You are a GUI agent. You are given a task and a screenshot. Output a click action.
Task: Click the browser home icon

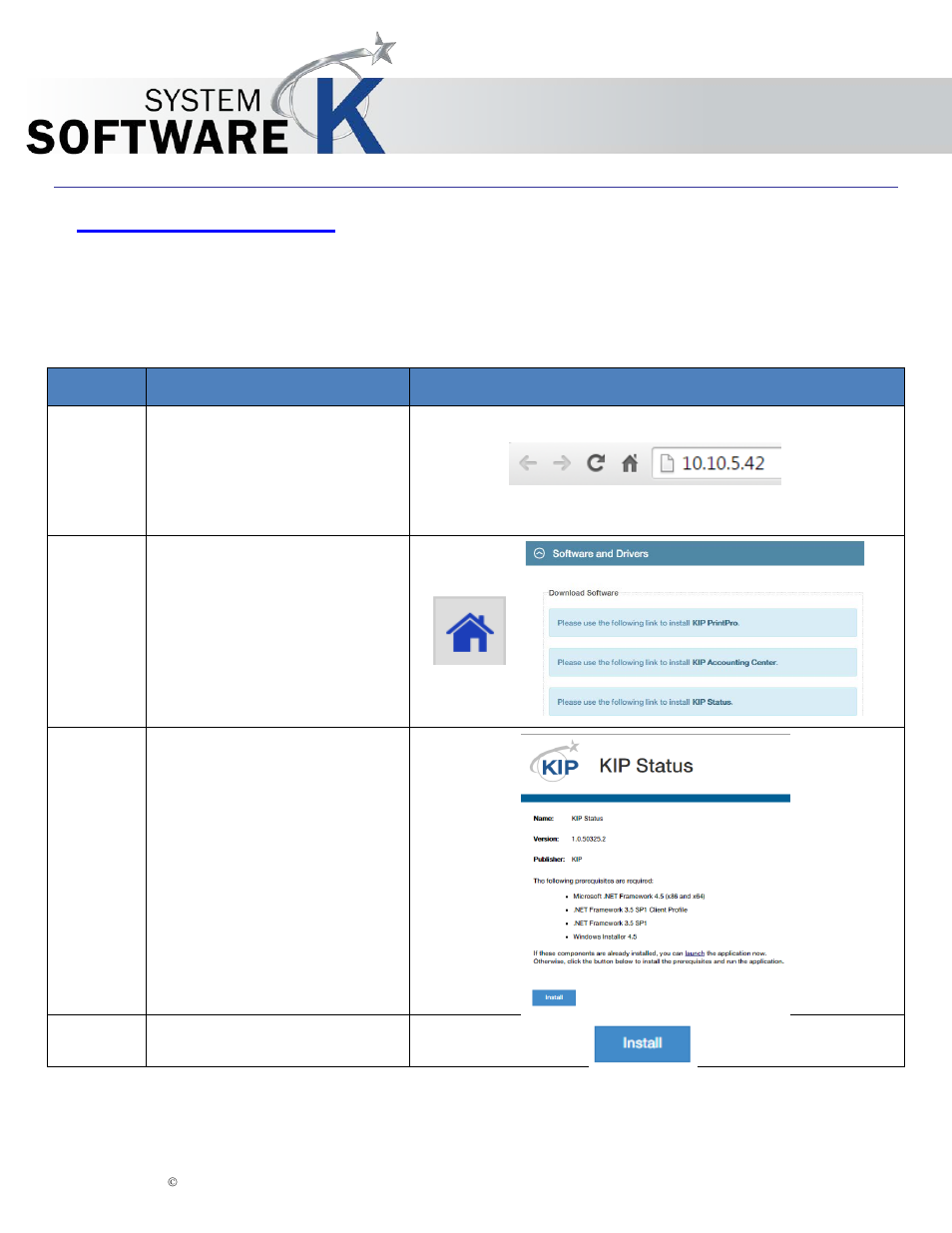tap(630, 463)
